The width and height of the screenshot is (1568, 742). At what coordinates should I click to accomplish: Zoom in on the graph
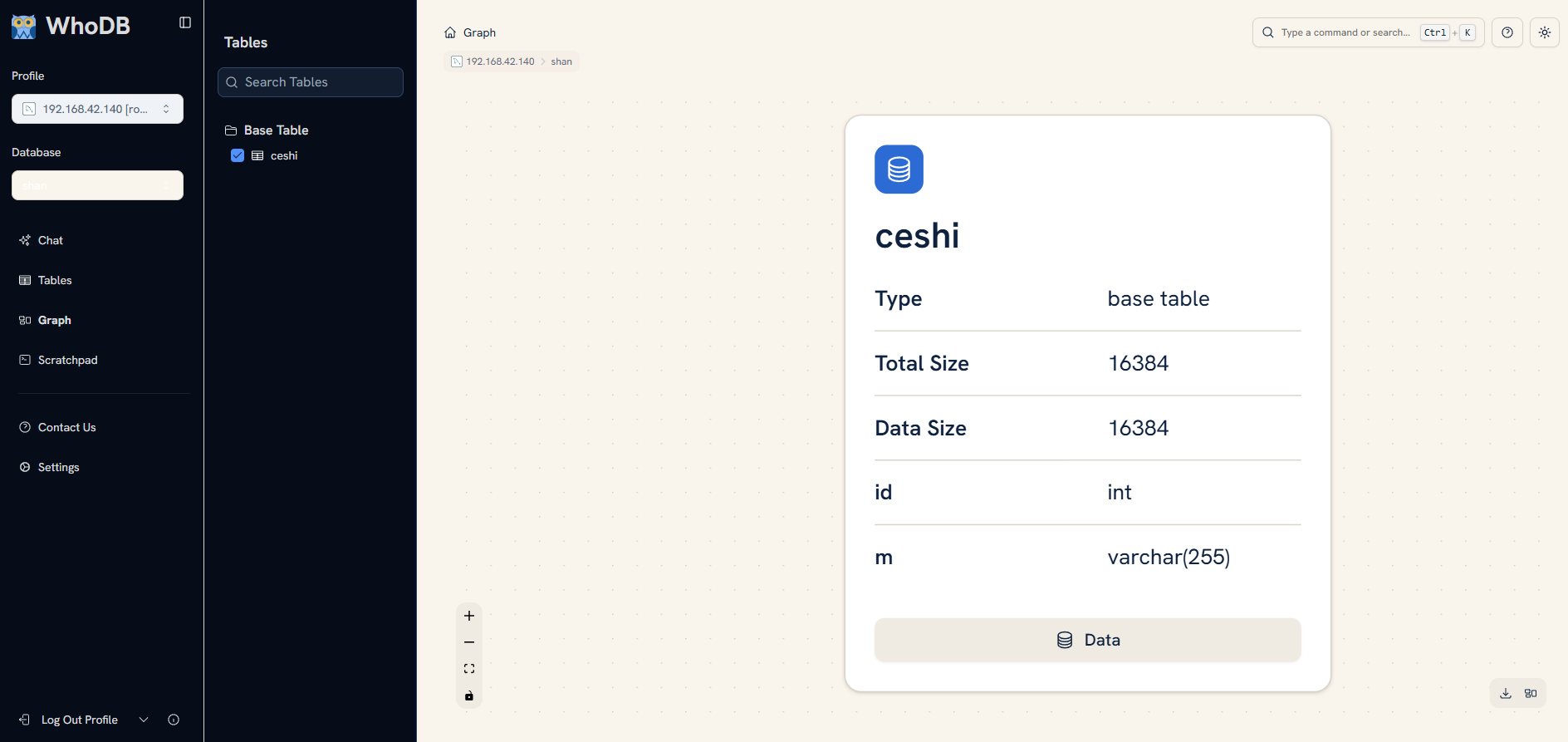(469, 616)
